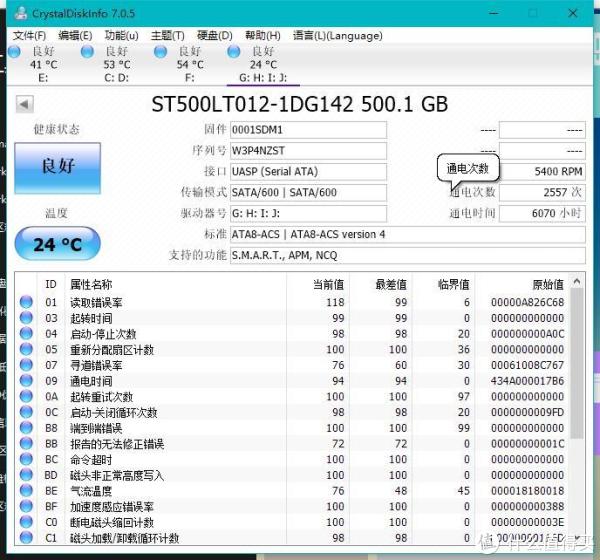Click status icon for 05 重新分配扇区计数

point(26,349)
